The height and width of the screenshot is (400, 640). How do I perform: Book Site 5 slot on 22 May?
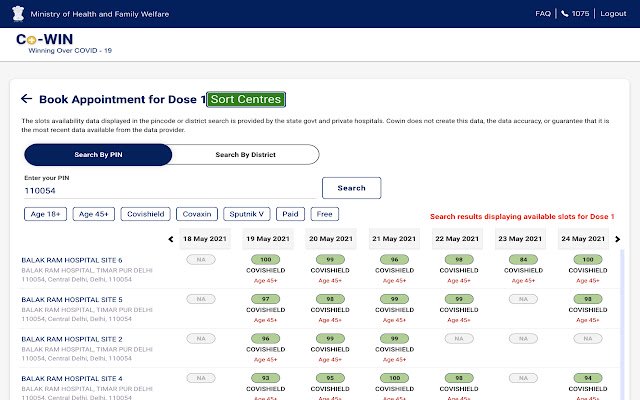tap(459, 299)
